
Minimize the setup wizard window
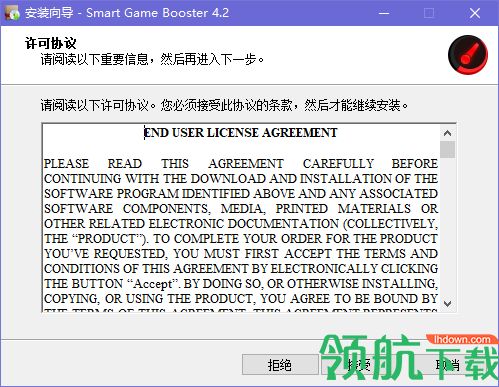pyautogui.click(x=384, y=13)
